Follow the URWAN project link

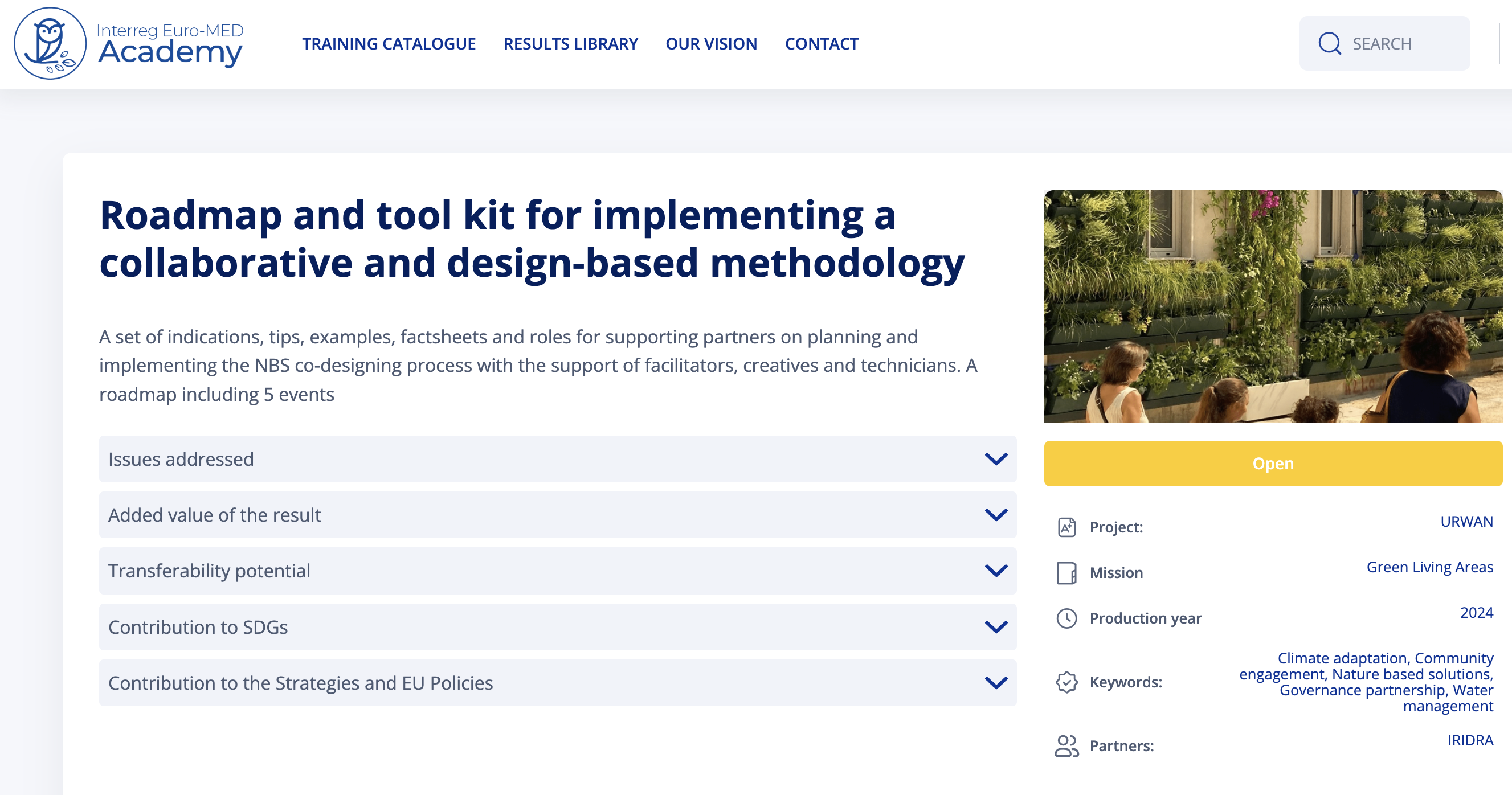pos(1466,522)
